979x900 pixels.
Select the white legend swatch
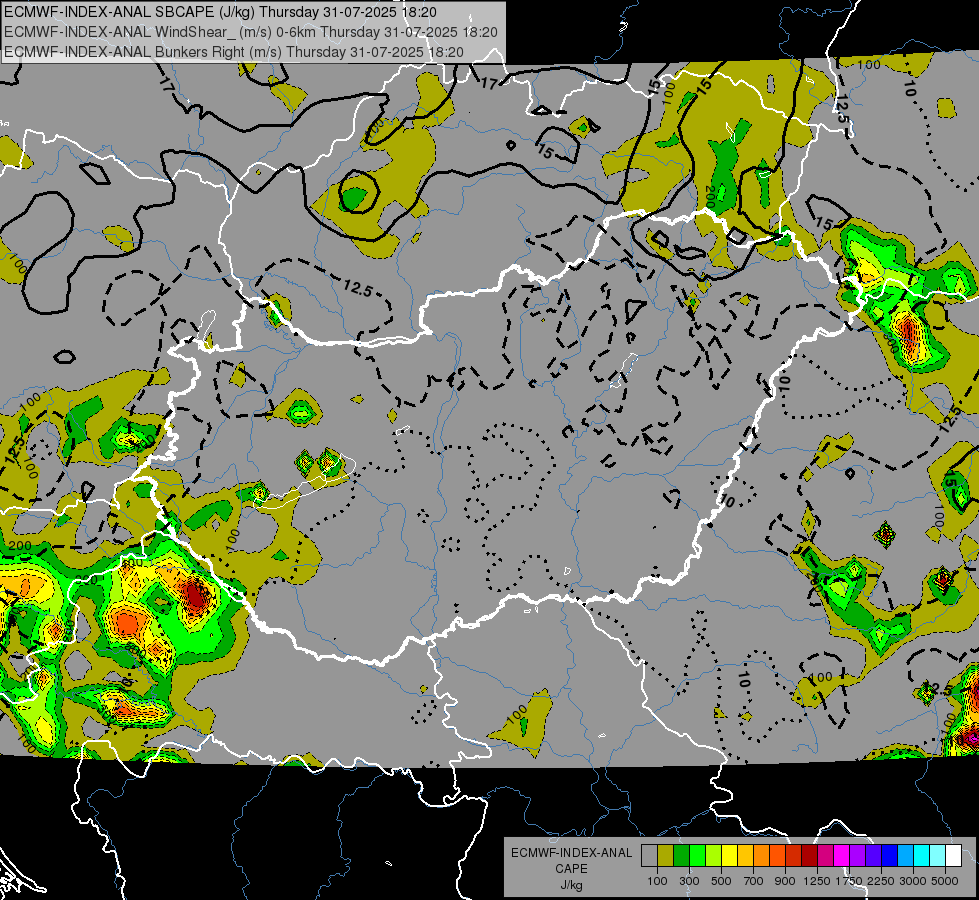(x=953, y=856)
